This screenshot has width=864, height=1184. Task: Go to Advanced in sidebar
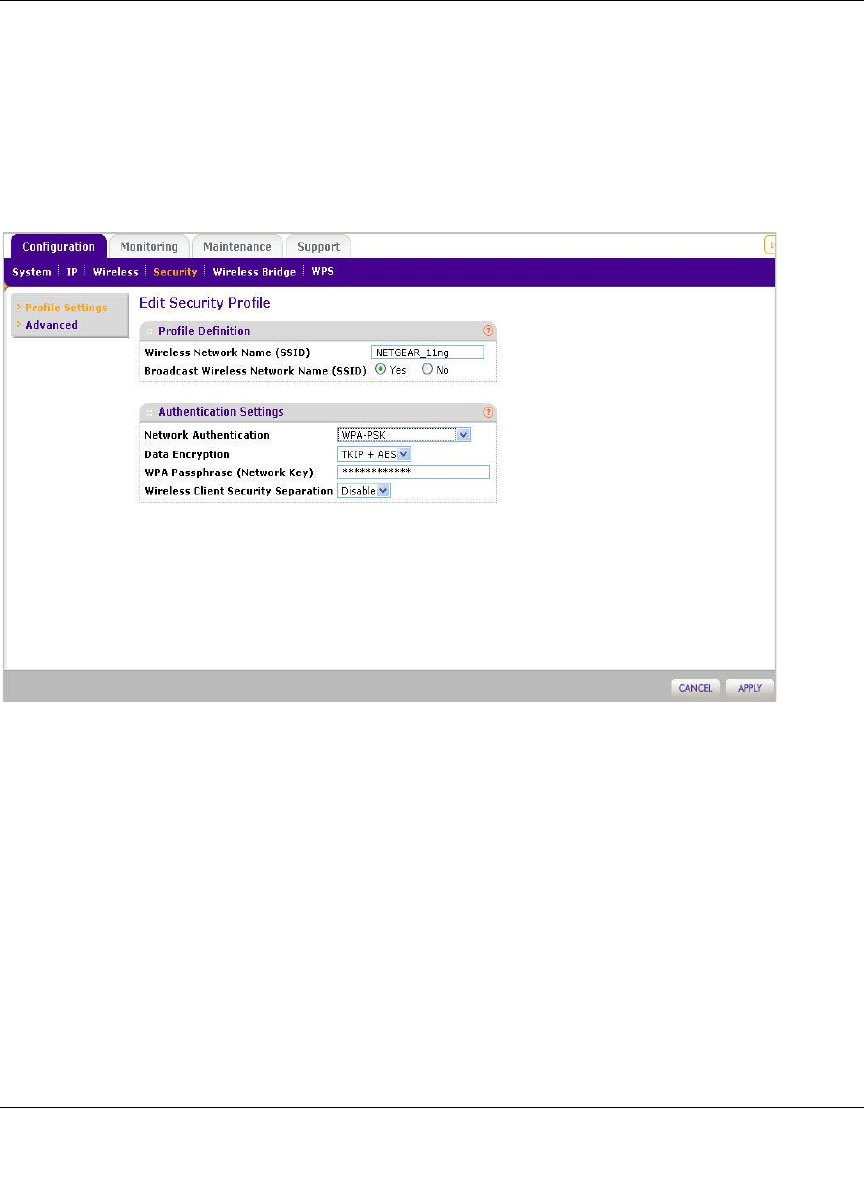click(x=51, y=325)
